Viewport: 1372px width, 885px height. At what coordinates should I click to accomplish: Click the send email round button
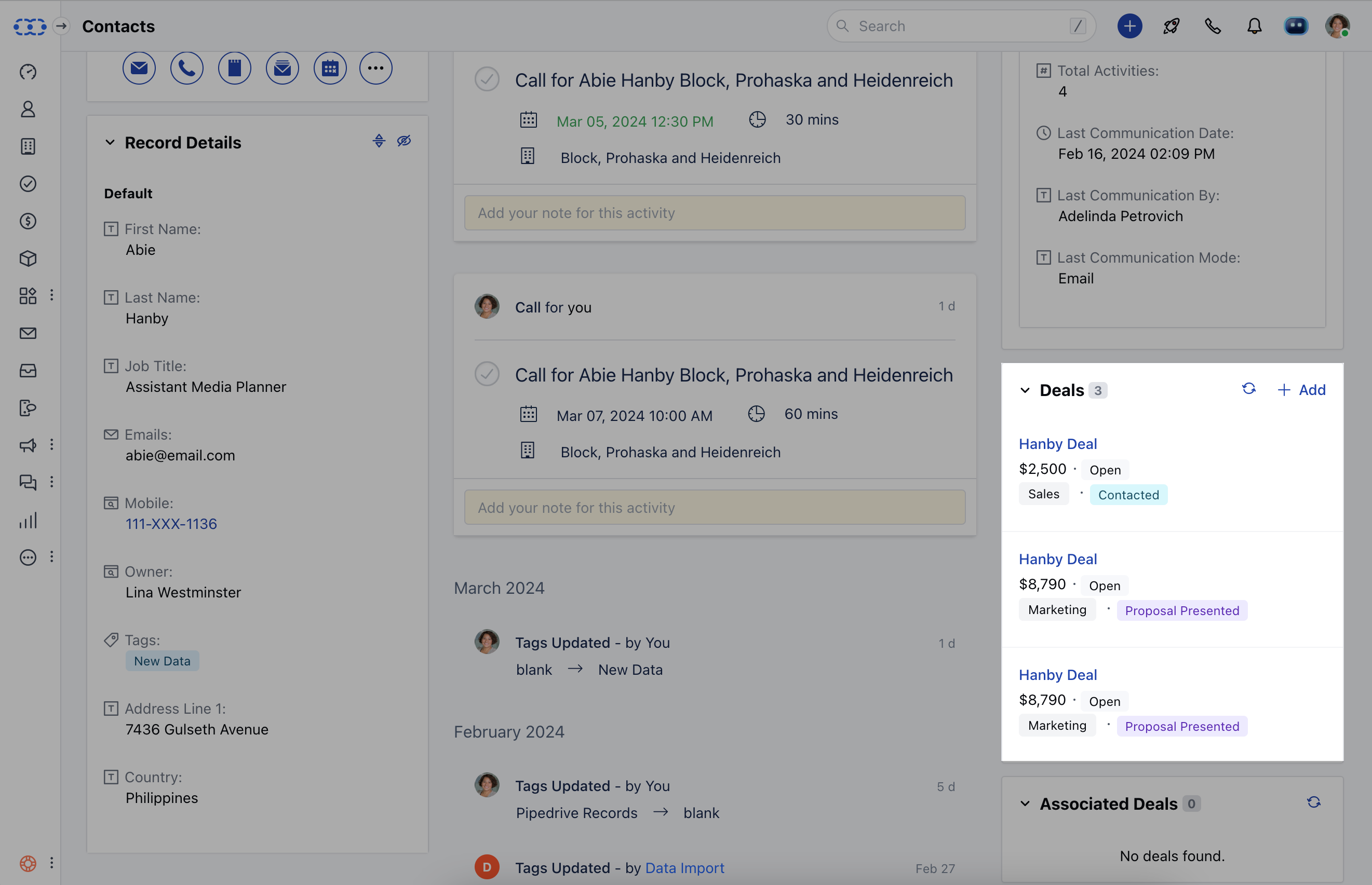coord(139,69)
